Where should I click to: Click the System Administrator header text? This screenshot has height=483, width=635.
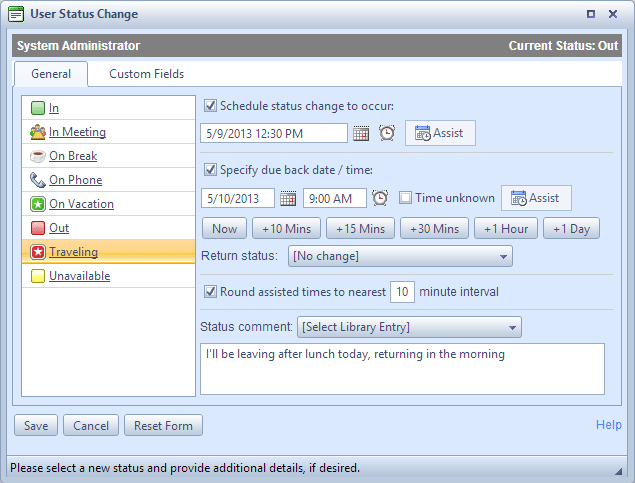click(79, 46)
